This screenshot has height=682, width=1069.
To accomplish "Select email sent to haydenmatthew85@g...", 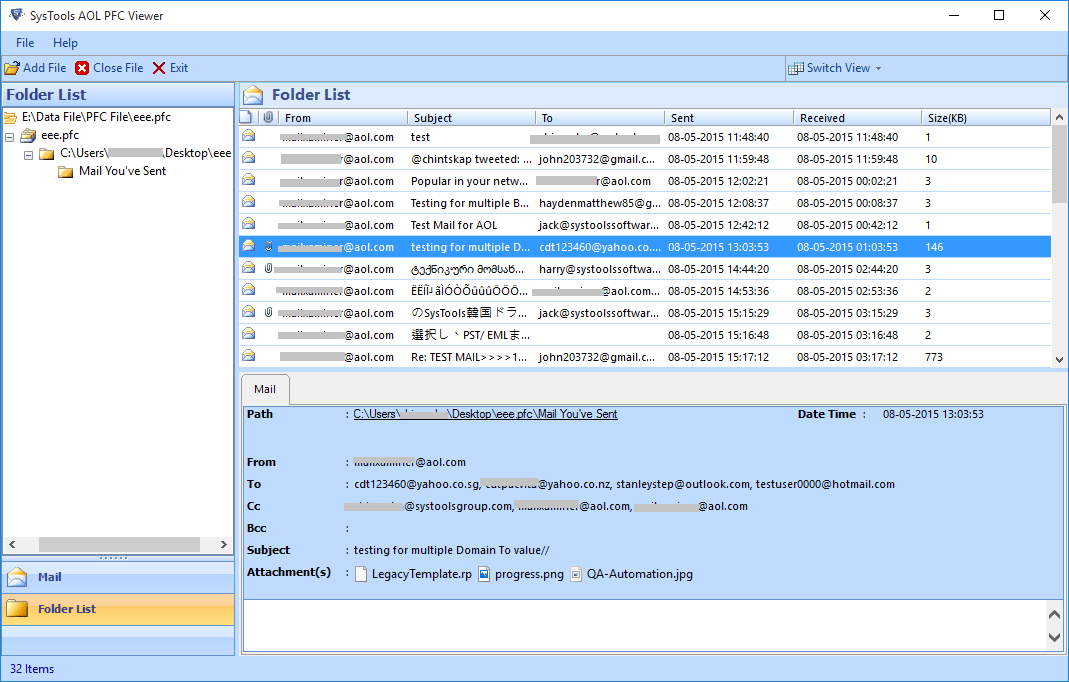I will 644,203.
